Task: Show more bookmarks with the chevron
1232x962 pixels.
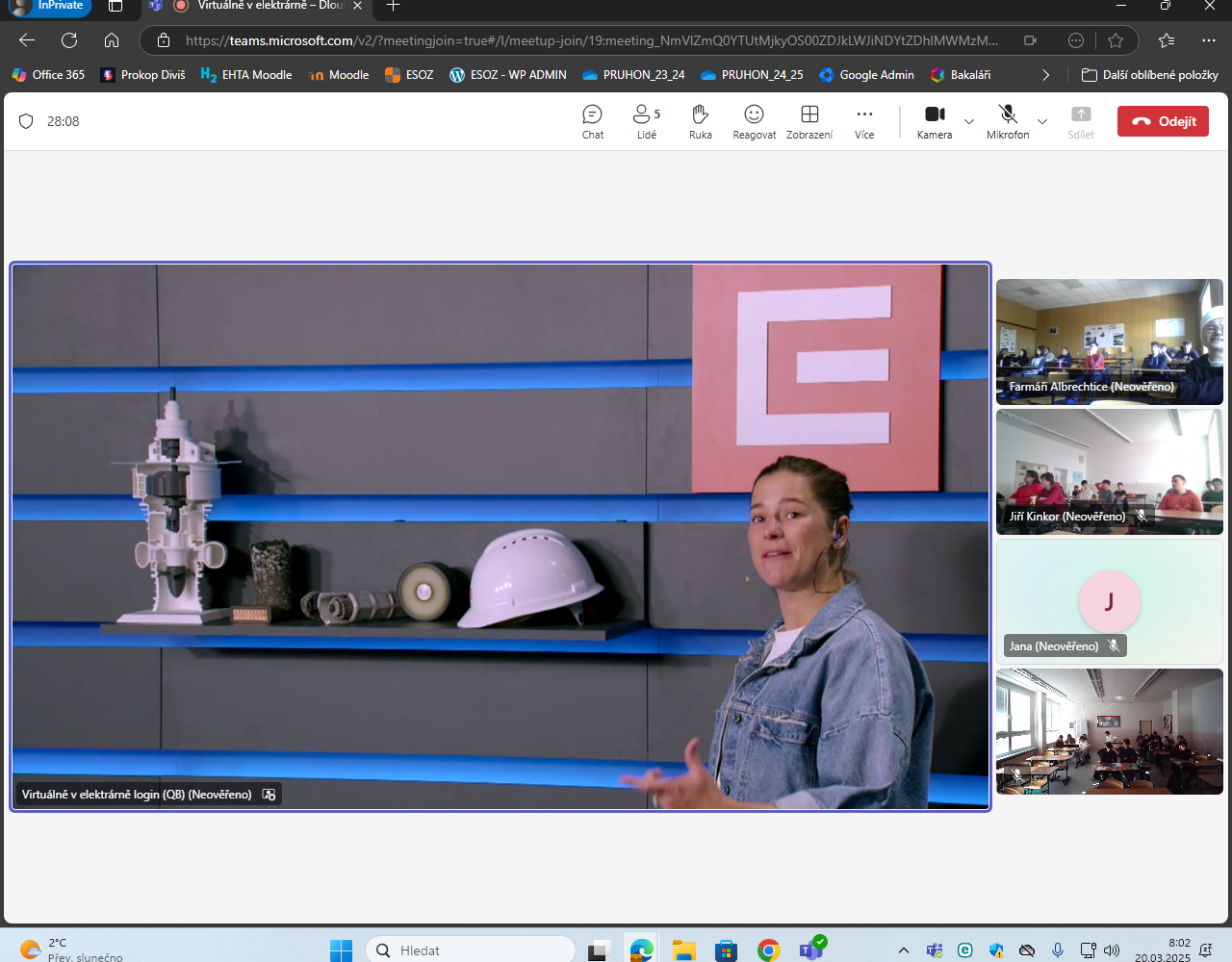Action: 1046,75
